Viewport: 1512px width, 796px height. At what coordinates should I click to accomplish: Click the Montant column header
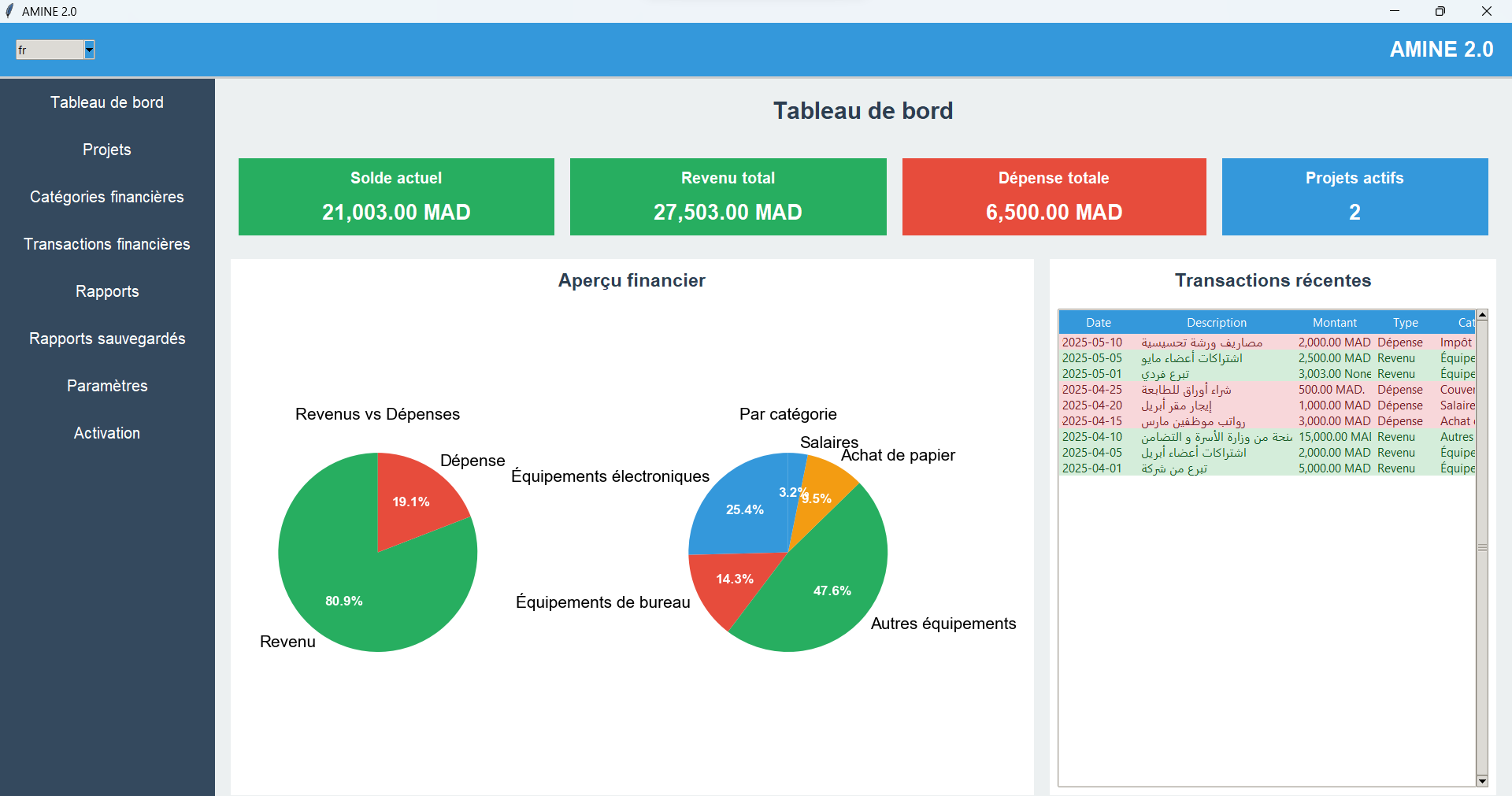click(x=1334, y=323)
